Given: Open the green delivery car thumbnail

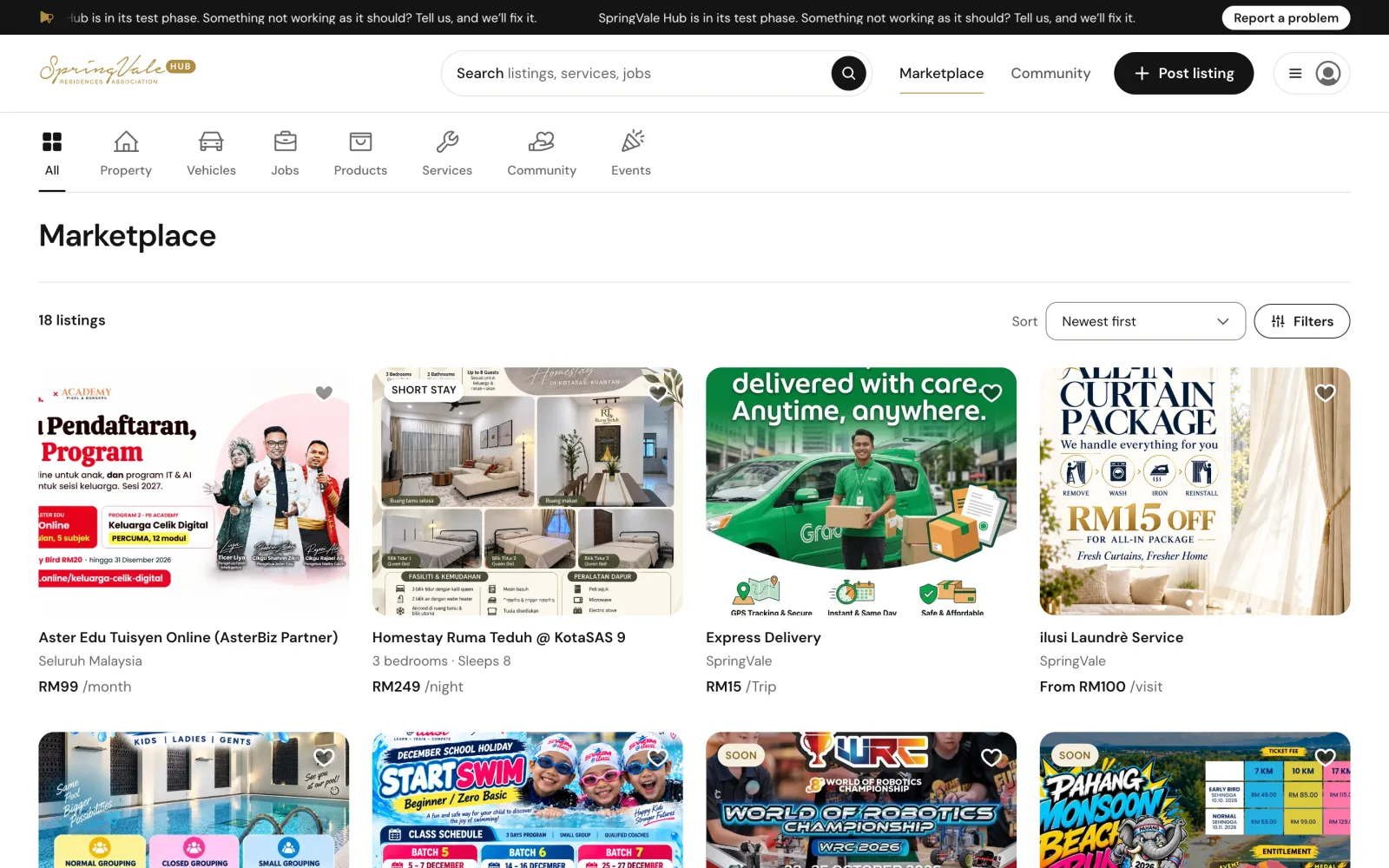Looking at the screenshot, I should tap(861, 491).
